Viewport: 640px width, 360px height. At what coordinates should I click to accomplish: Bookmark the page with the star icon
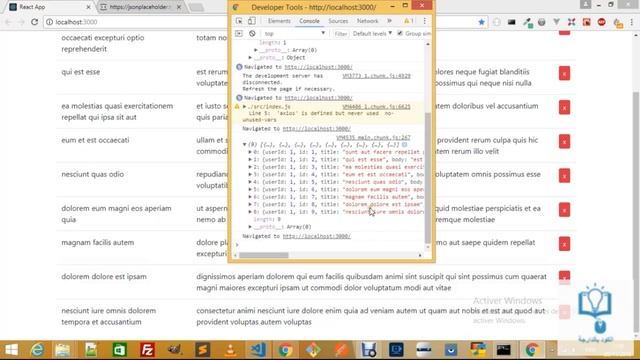click(x=481, y=22)
